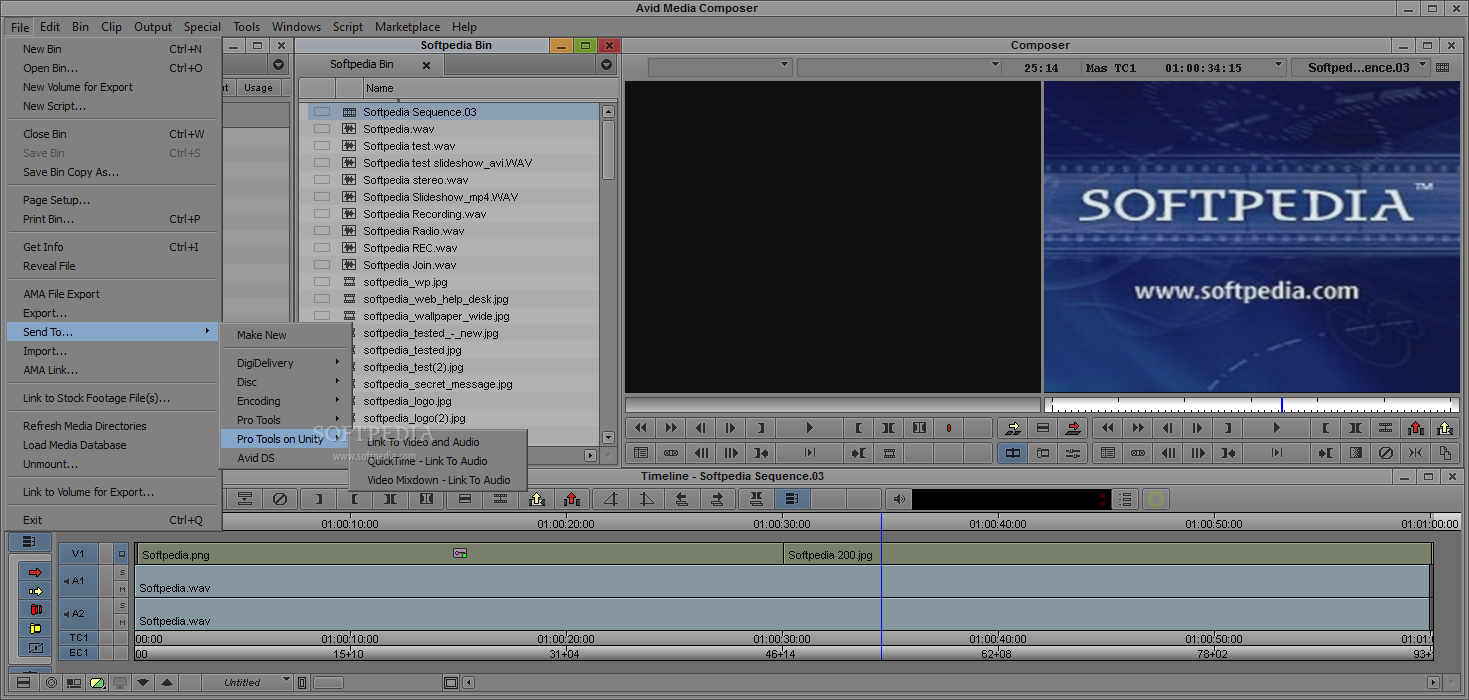Click the green circle icon in timeline toolbar
The width and height of the screenshot is (1469, 700).
pyautogui.click(x=1156, y=499)
